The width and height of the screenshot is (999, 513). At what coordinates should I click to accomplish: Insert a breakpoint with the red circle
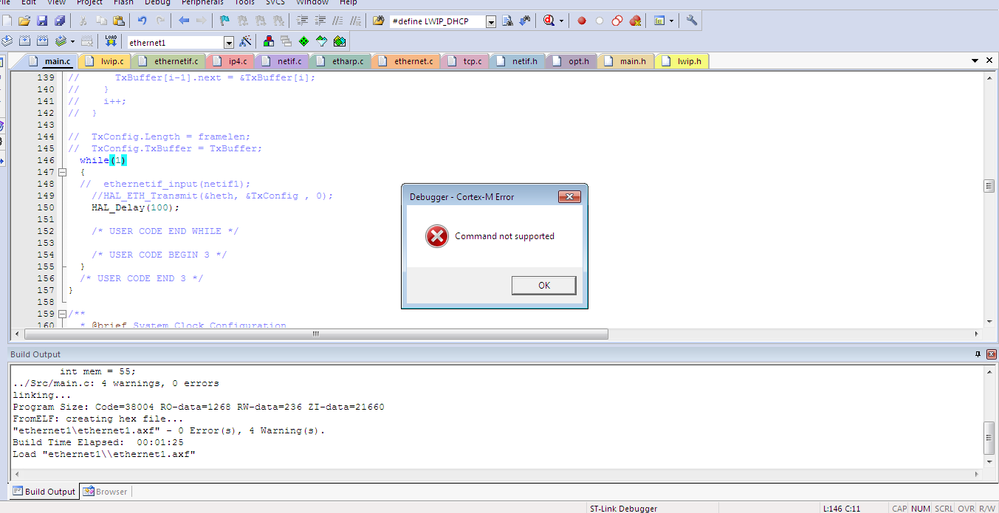tap(582, 20)
